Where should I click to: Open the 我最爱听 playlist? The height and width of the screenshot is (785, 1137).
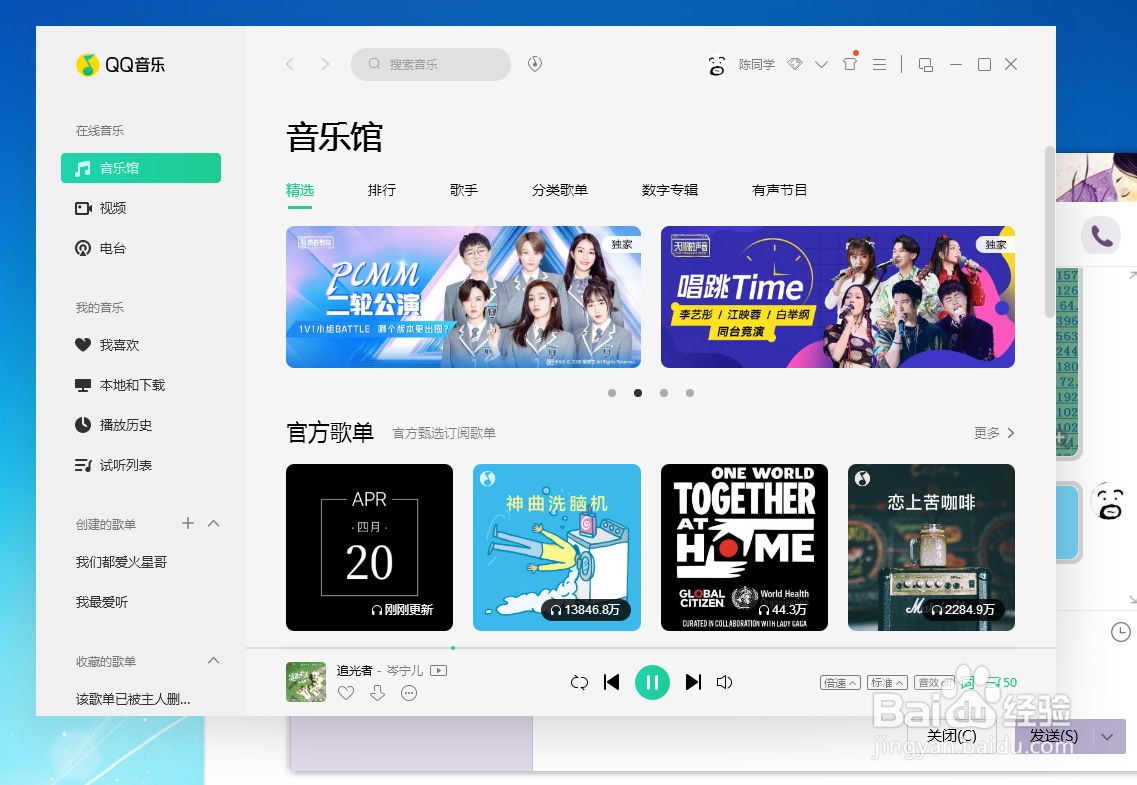point(102,602)
